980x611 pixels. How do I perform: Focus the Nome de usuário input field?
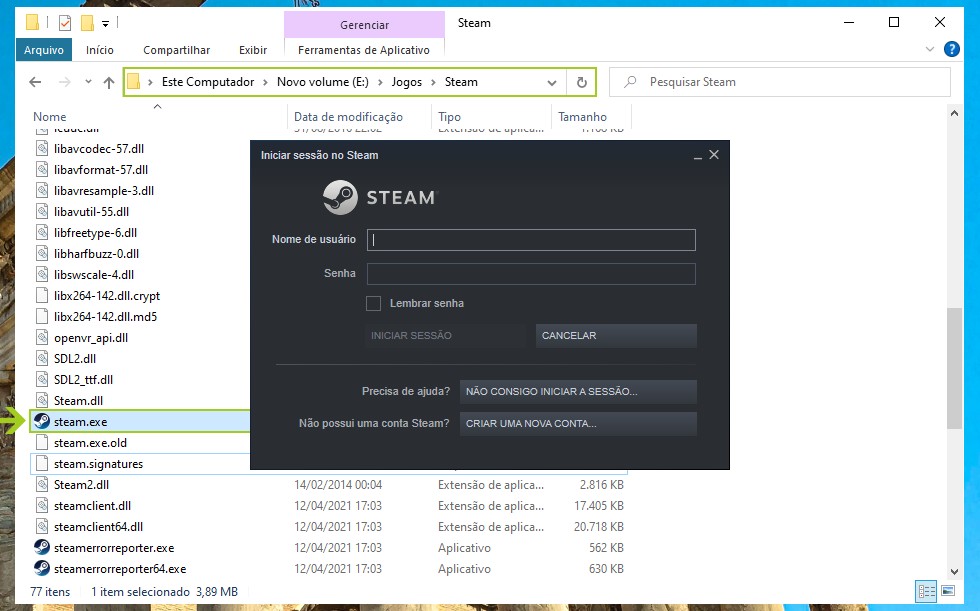coord(531,240)
